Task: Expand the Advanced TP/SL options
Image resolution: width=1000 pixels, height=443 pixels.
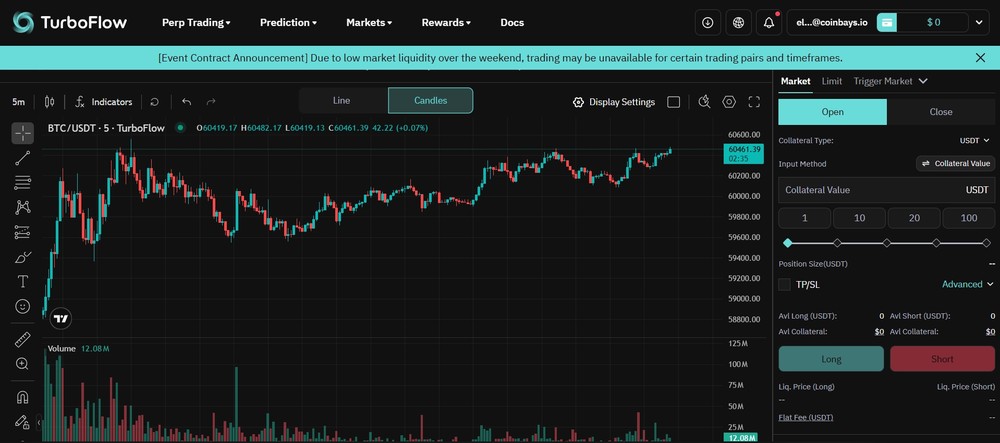Action: coord(967,284)
